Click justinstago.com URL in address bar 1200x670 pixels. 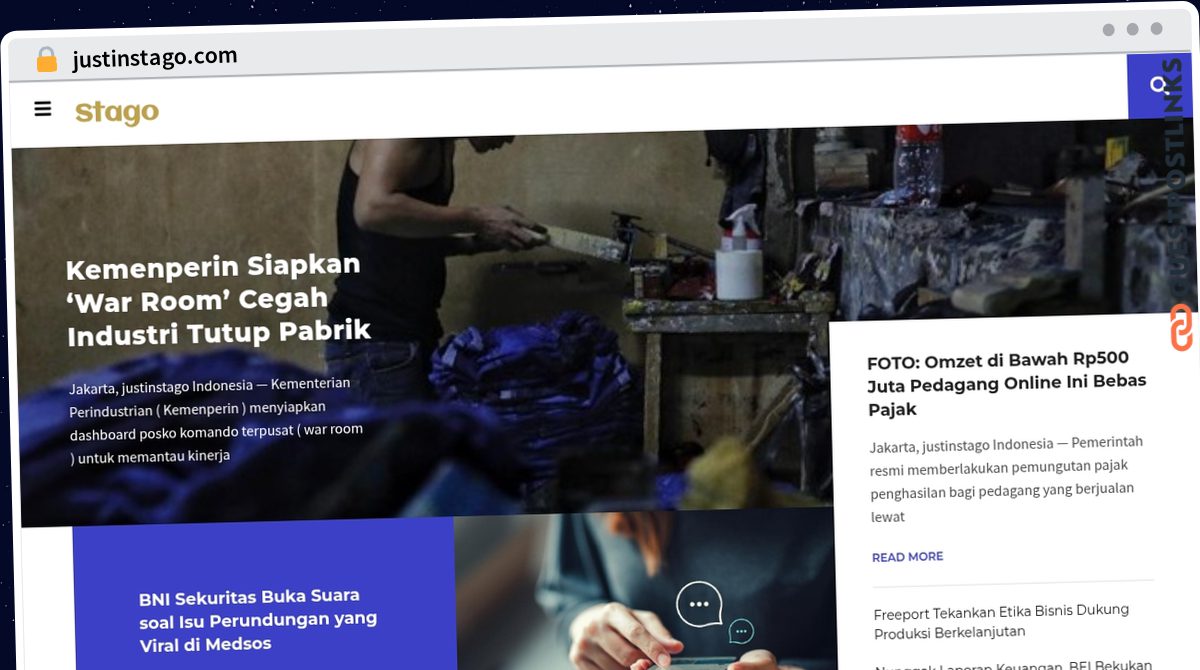pyautogui.click(x=155, y=58)
